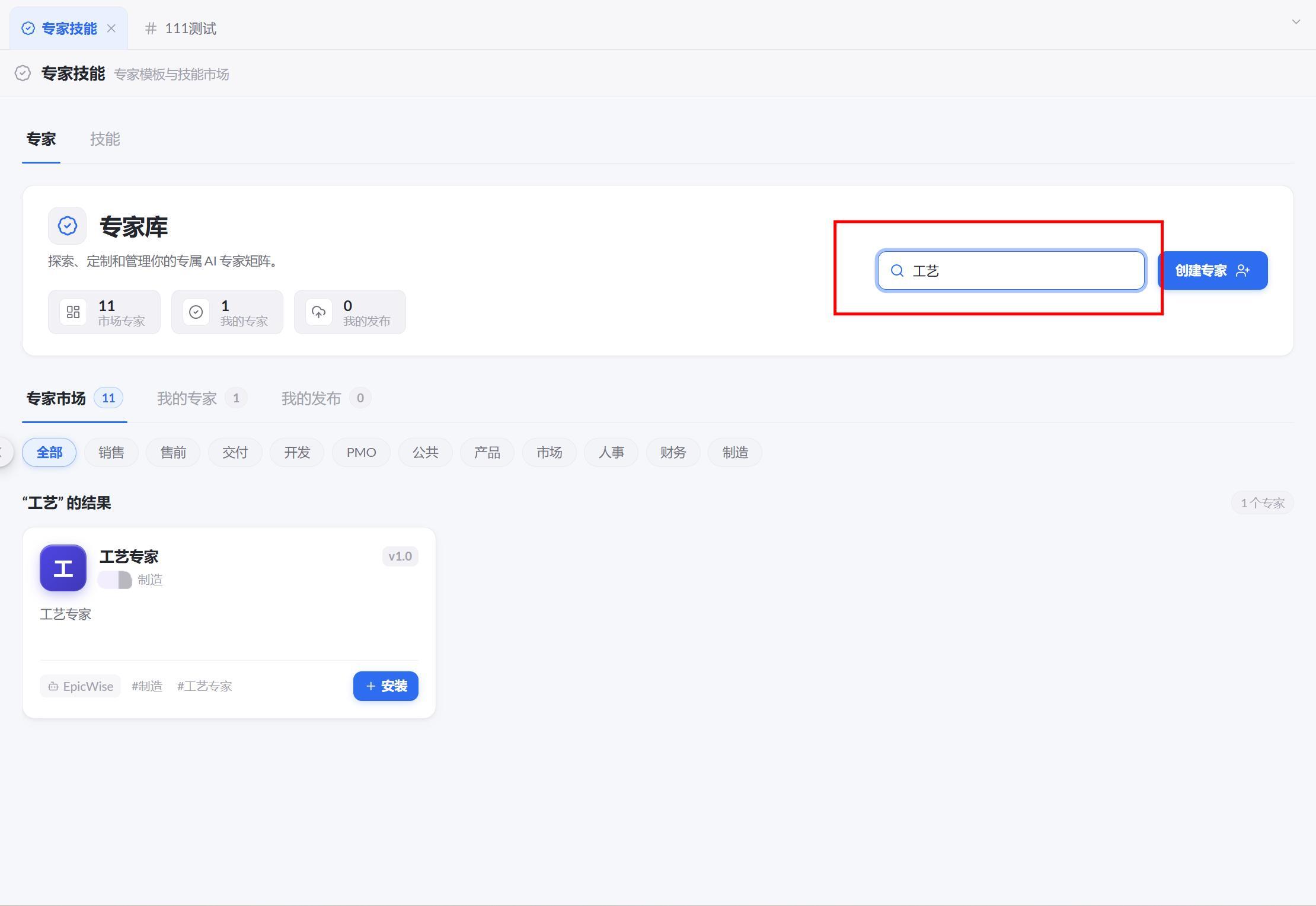Switch to 专家市场 tab
The width and height of the screenshot is (1316, 906).
click(74, 398)
